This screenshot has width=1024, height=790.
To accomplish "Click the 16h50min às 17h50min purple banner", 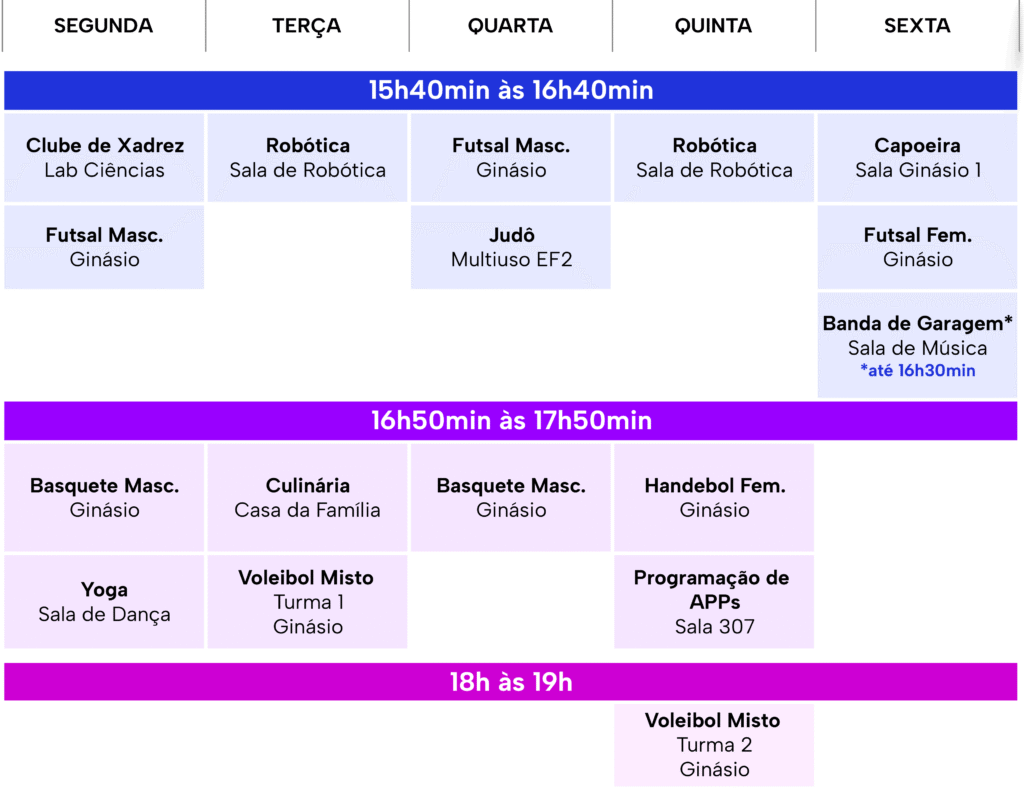I will click(511, 420).
